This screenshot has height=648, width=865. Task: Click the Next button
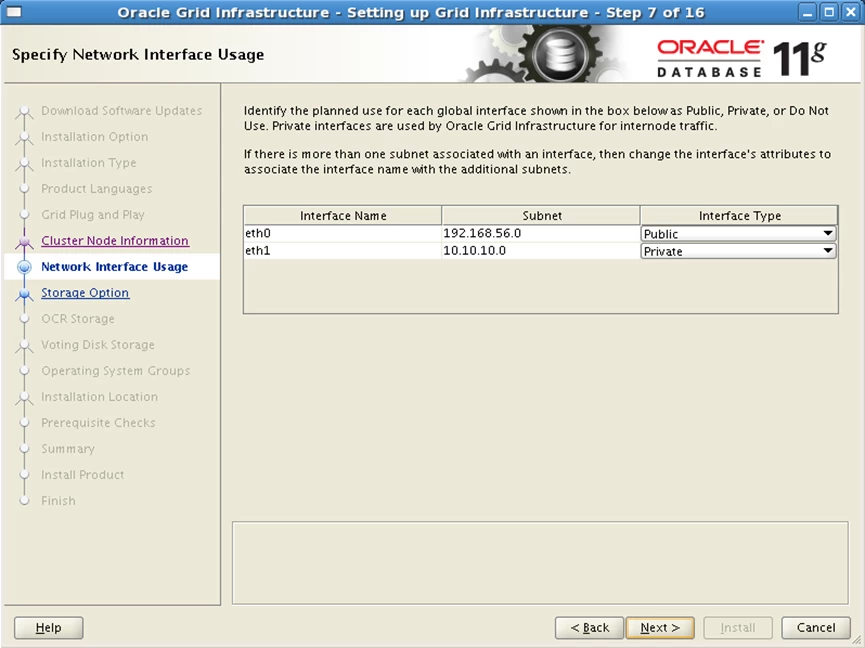coord(660,628)
